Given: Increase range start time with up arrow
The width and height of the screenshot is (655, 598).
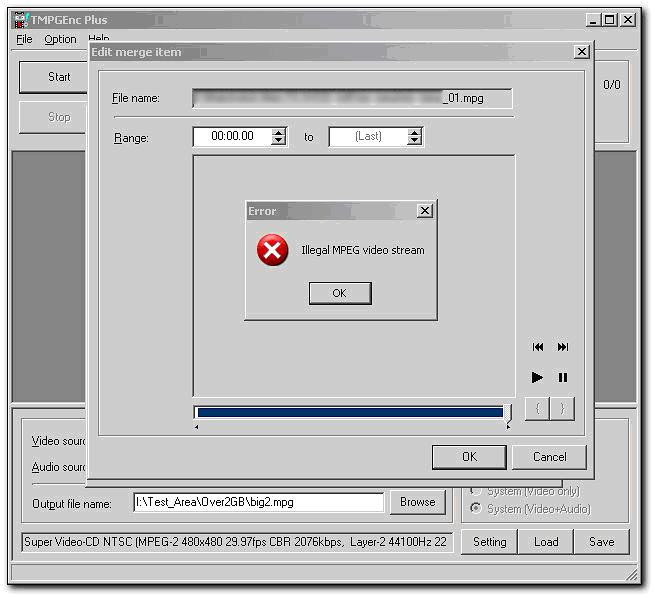Looking at the screenshot, I should [x=278, y=132].
